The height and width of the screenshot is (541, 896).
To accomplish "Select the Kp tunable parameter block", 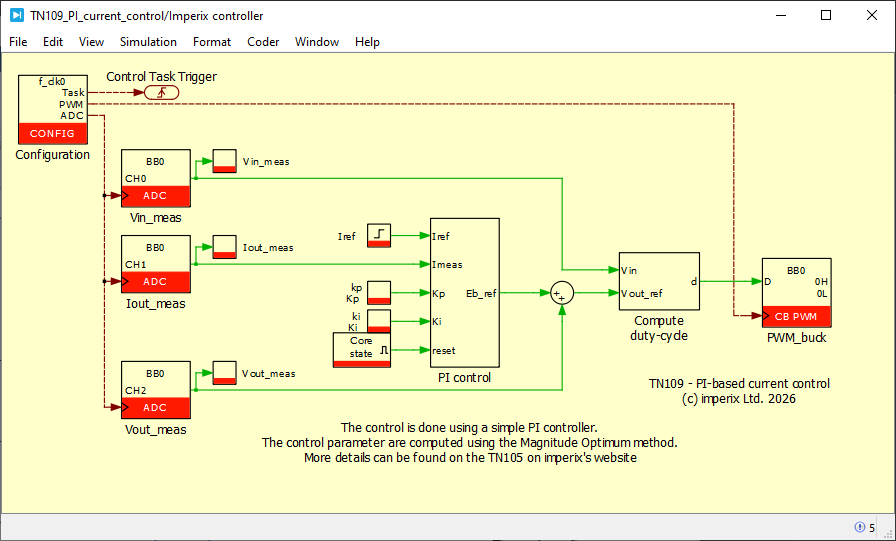I will click(379, 292).
